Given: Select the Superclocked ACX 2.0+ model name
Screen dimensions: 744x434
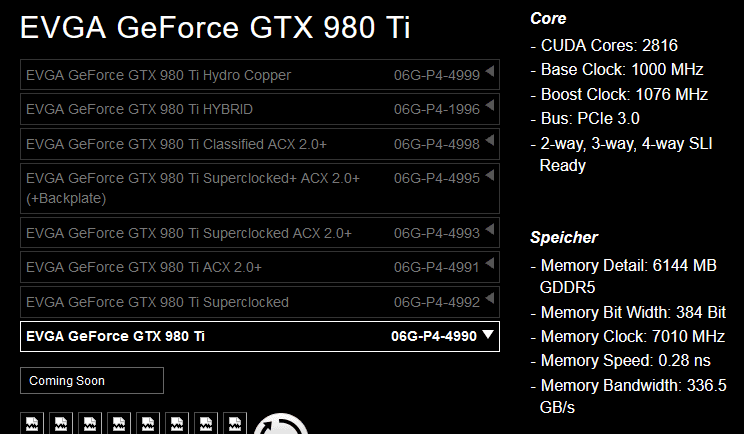Looking at the screenshot, I should tap(188, 233).
